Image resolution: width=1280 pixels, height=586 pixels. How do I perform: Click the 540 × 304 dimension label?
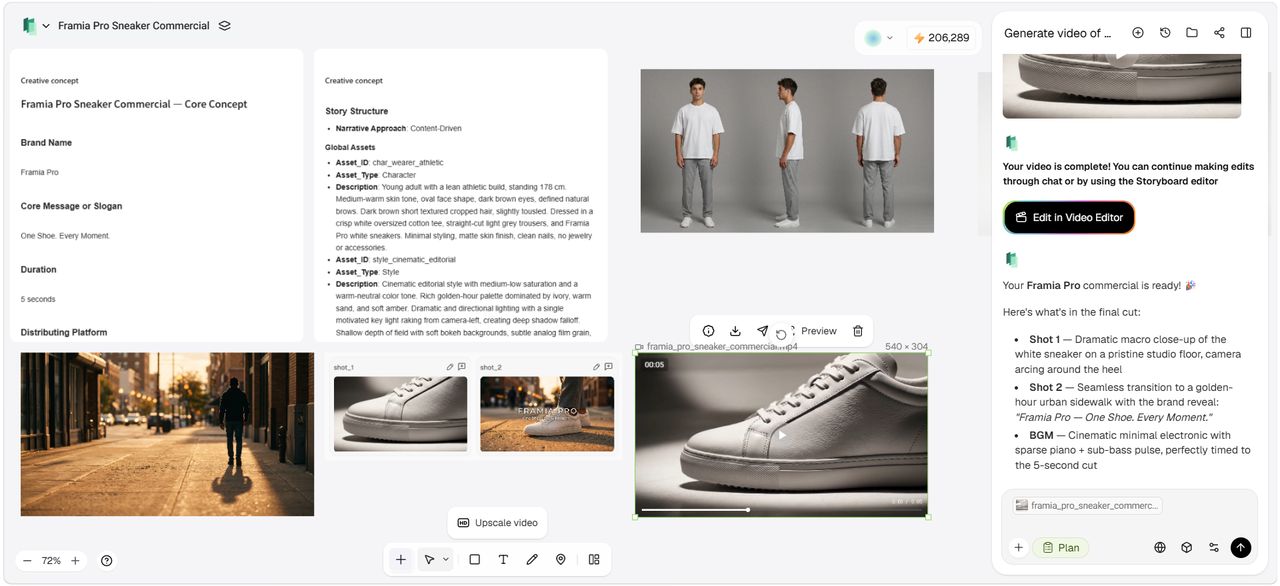coord(906,347)
